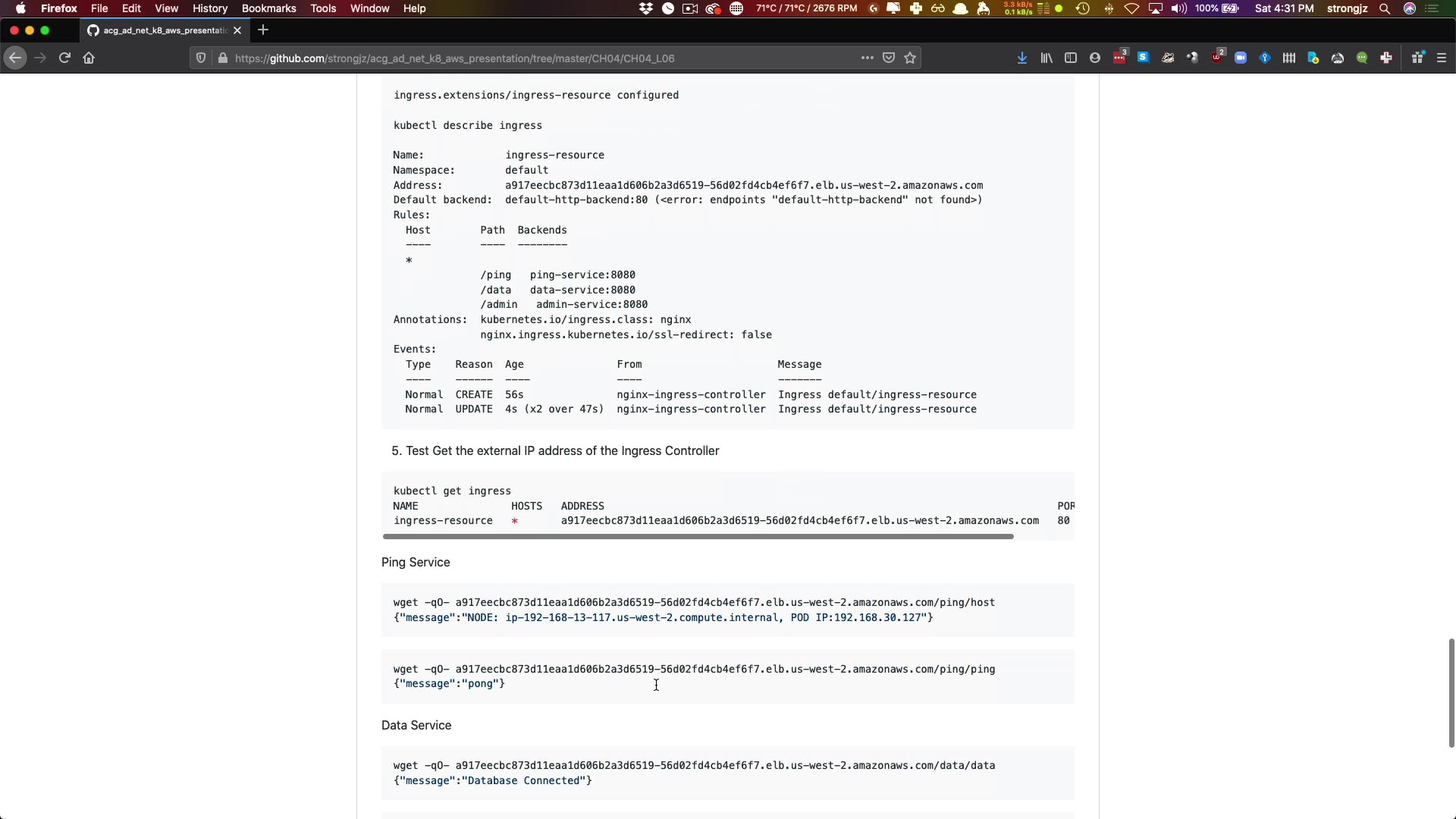This screenshot has height=819, width=1456.
Task: Bookmark this page with the star
Action: [910, 58]
